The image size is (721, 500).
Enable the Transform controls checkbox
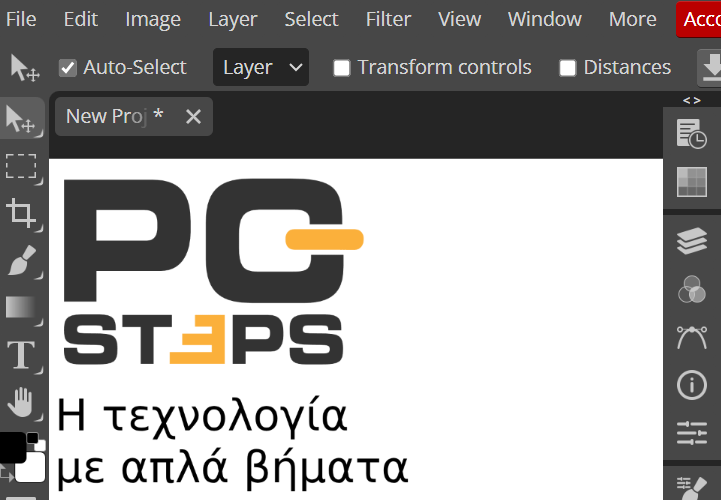tap(342, 68)
